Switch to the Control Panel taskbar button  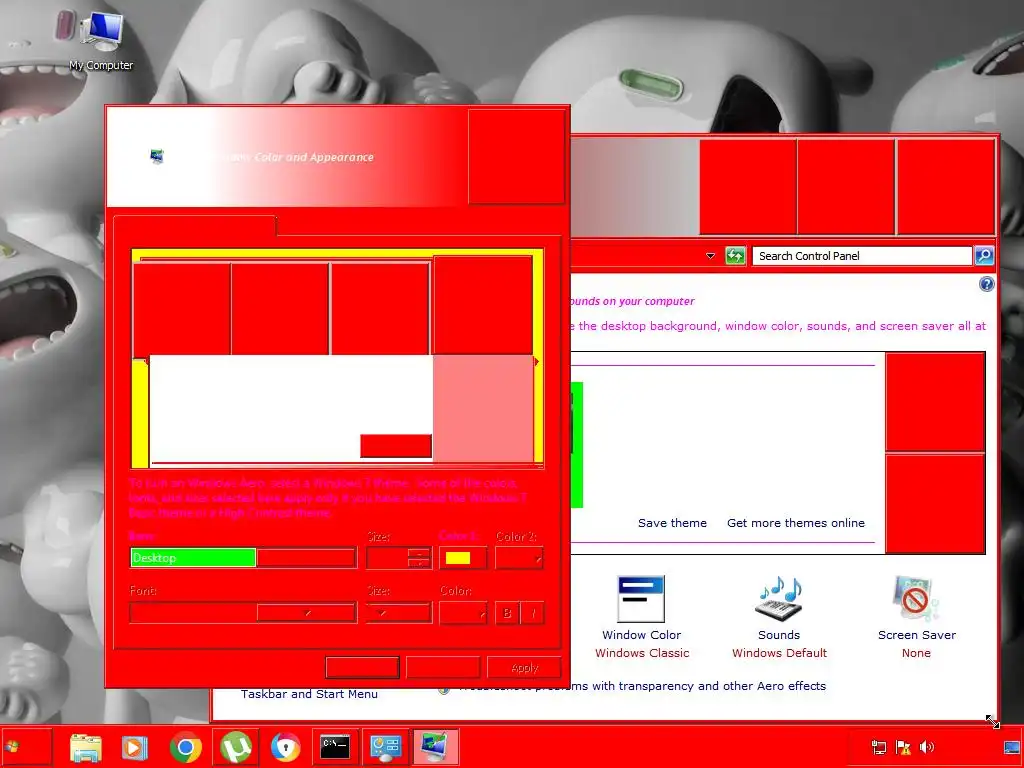click(385, 747)
